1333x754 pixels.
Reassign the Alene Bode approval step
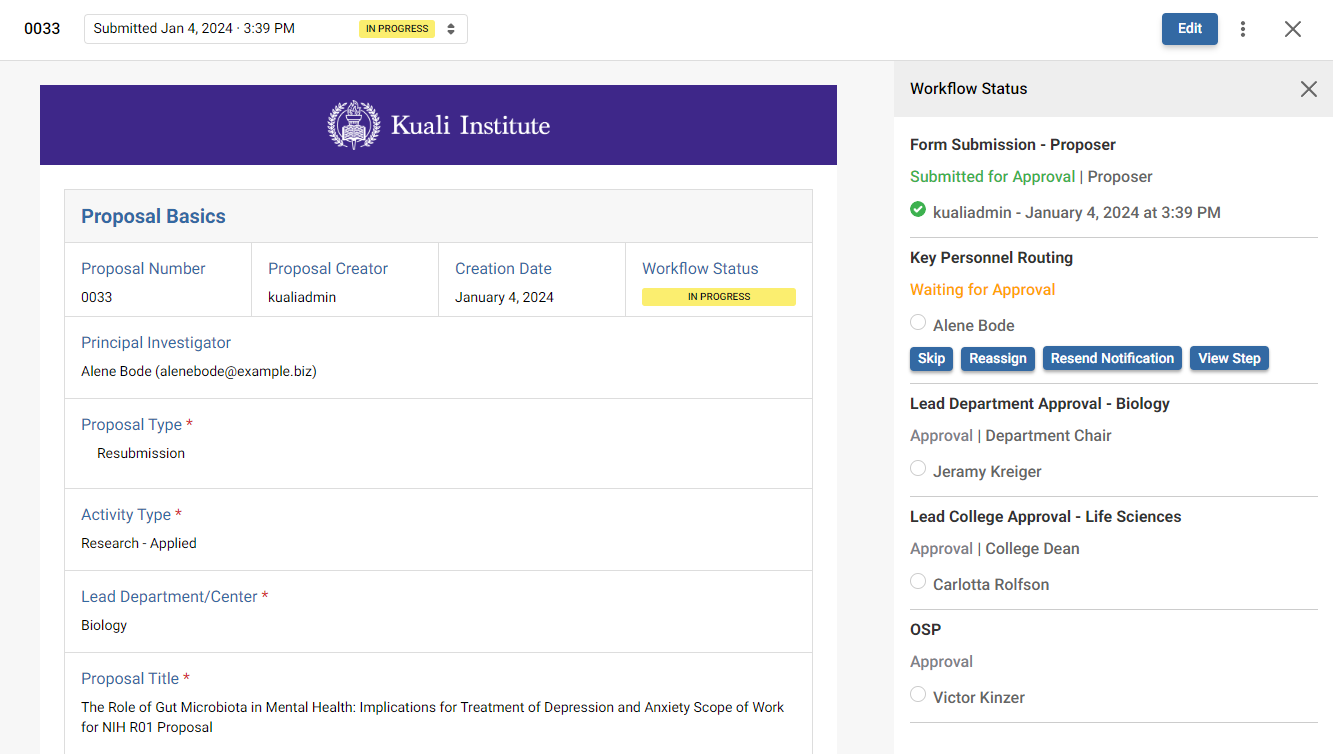click(x=998, y=359)
